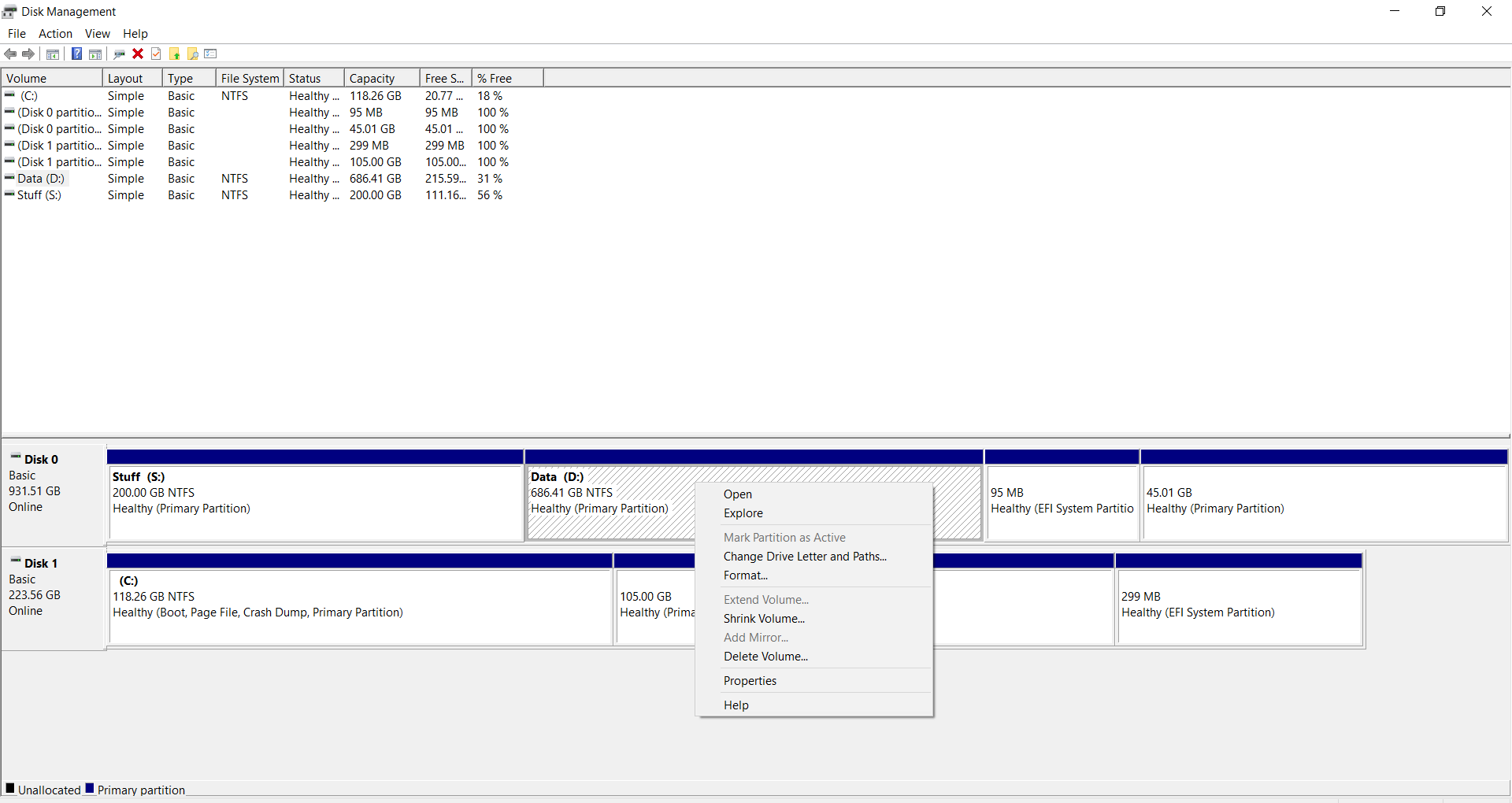1512x803 pixels.
Task: Click the File System column header
Action: [250, 79]
